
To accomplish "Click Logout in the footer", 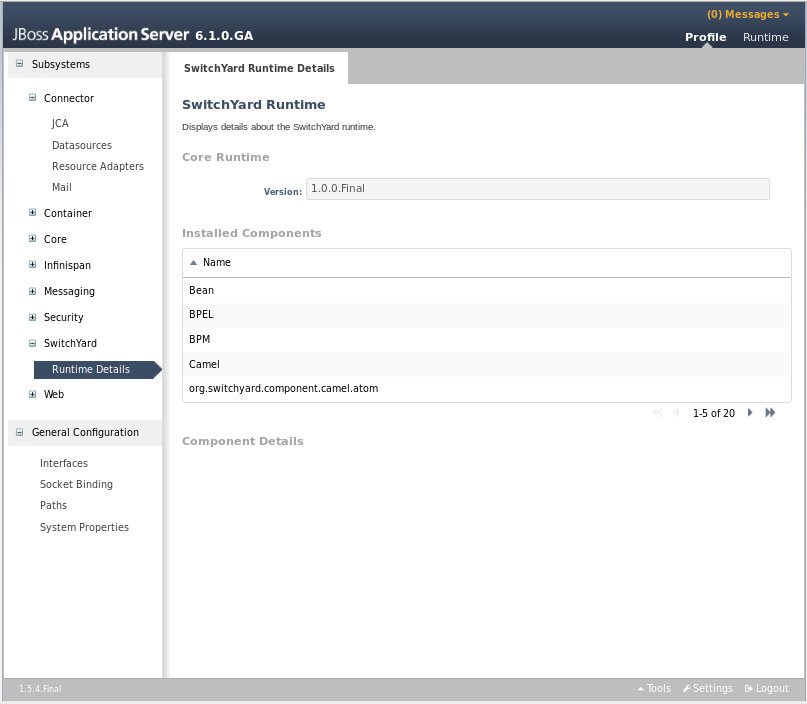I will click(x=767, y=689).
